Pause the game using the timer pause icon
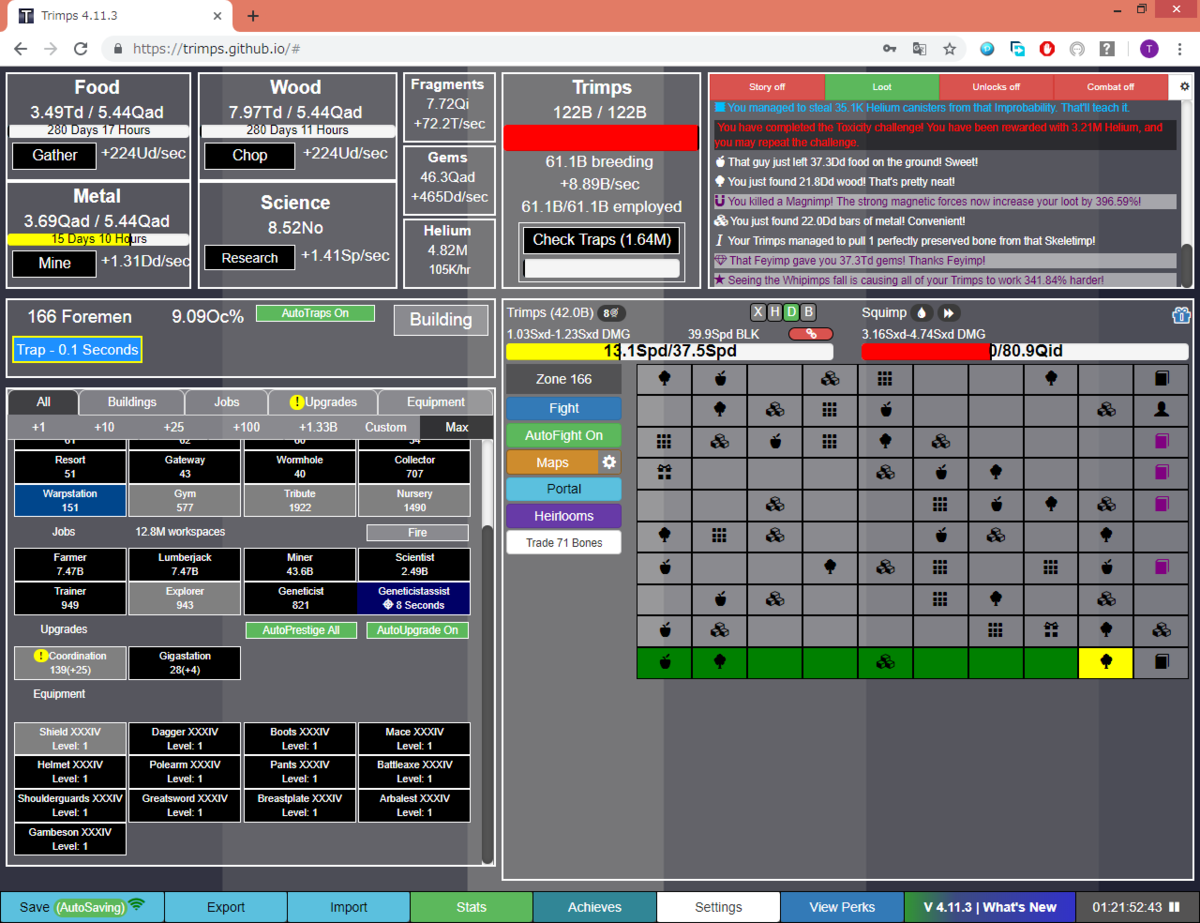This screenshot has height=923, width=1200. tap(1174, 907)
